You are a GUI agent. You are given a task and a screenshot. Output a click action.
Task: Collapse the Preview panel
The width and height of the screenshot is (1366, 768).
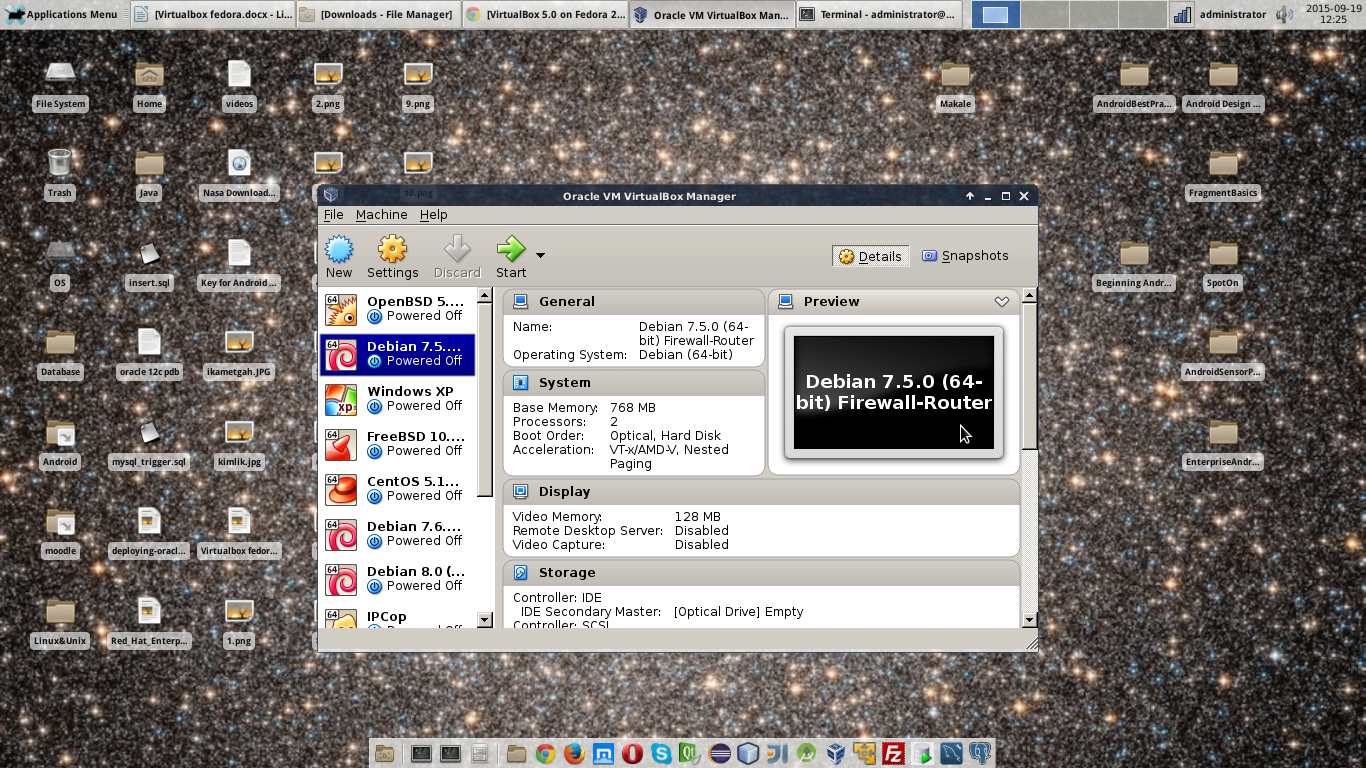pos(1002,301)
